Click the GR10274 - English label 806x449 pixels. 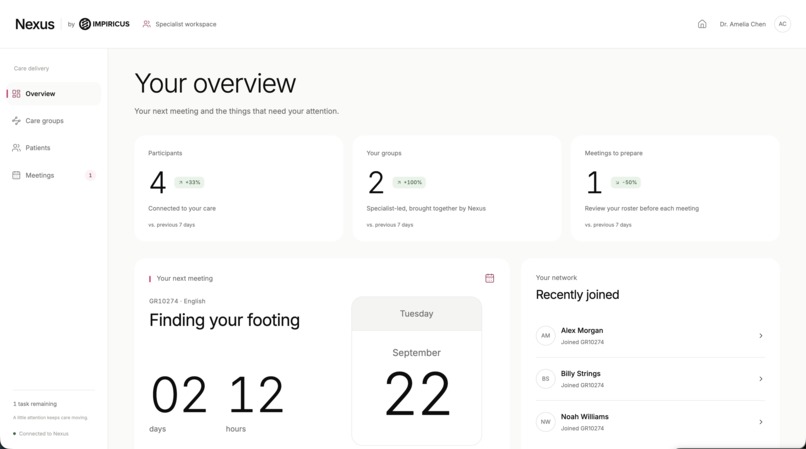tap(177, 301)
